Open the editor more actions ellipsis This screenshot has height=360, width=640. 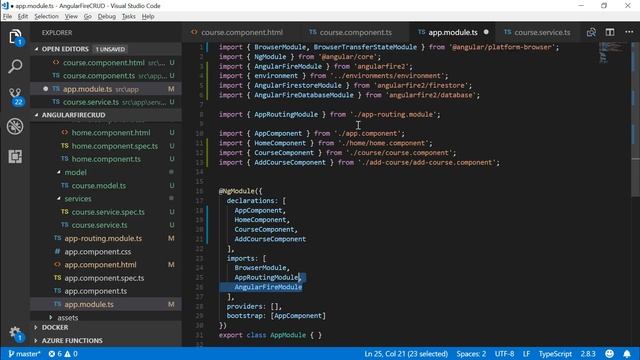coord(629,32)
